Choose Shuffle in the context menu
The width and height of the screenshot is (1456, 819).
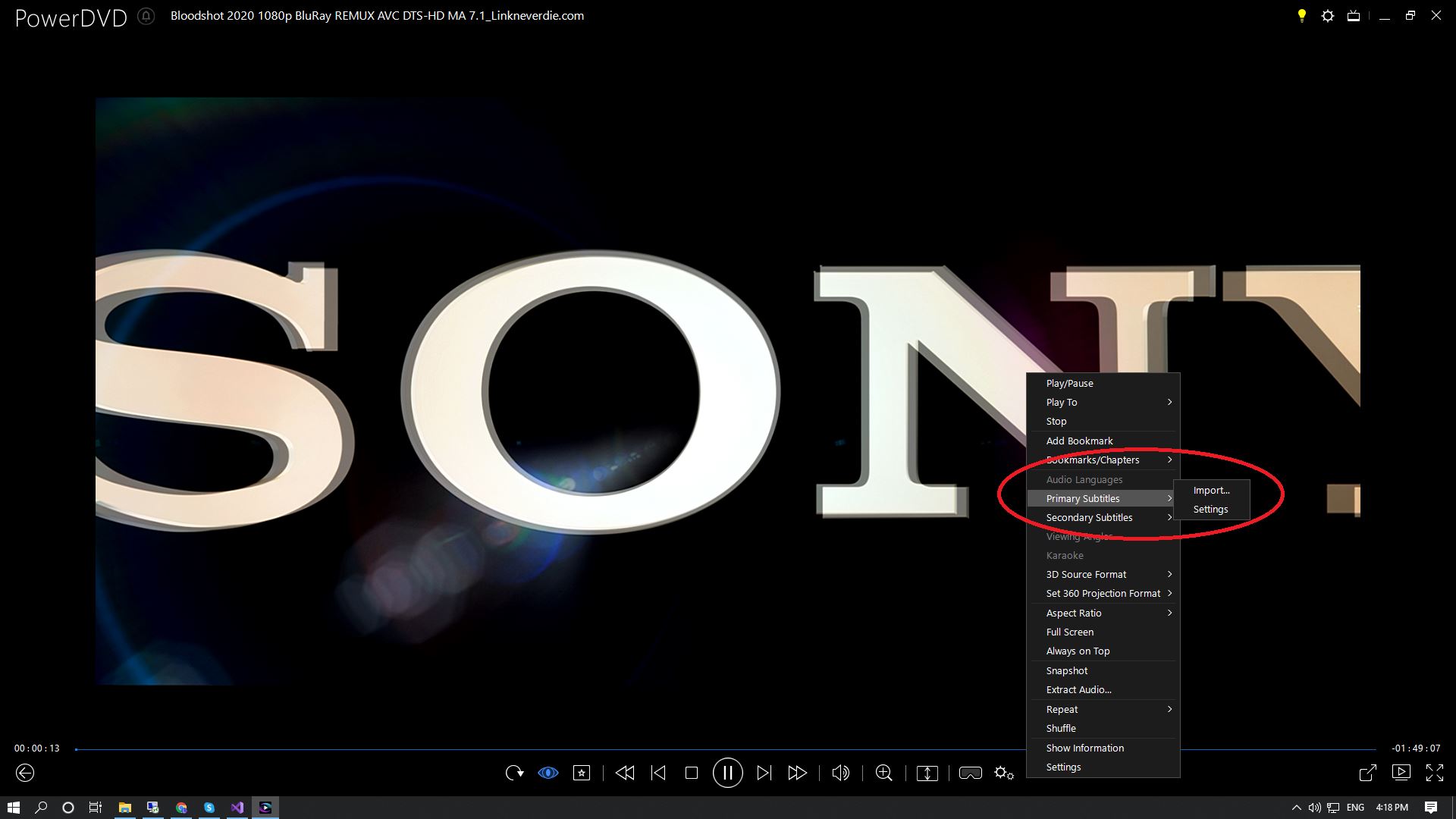pyautogui.click(x=1061, y=728)
